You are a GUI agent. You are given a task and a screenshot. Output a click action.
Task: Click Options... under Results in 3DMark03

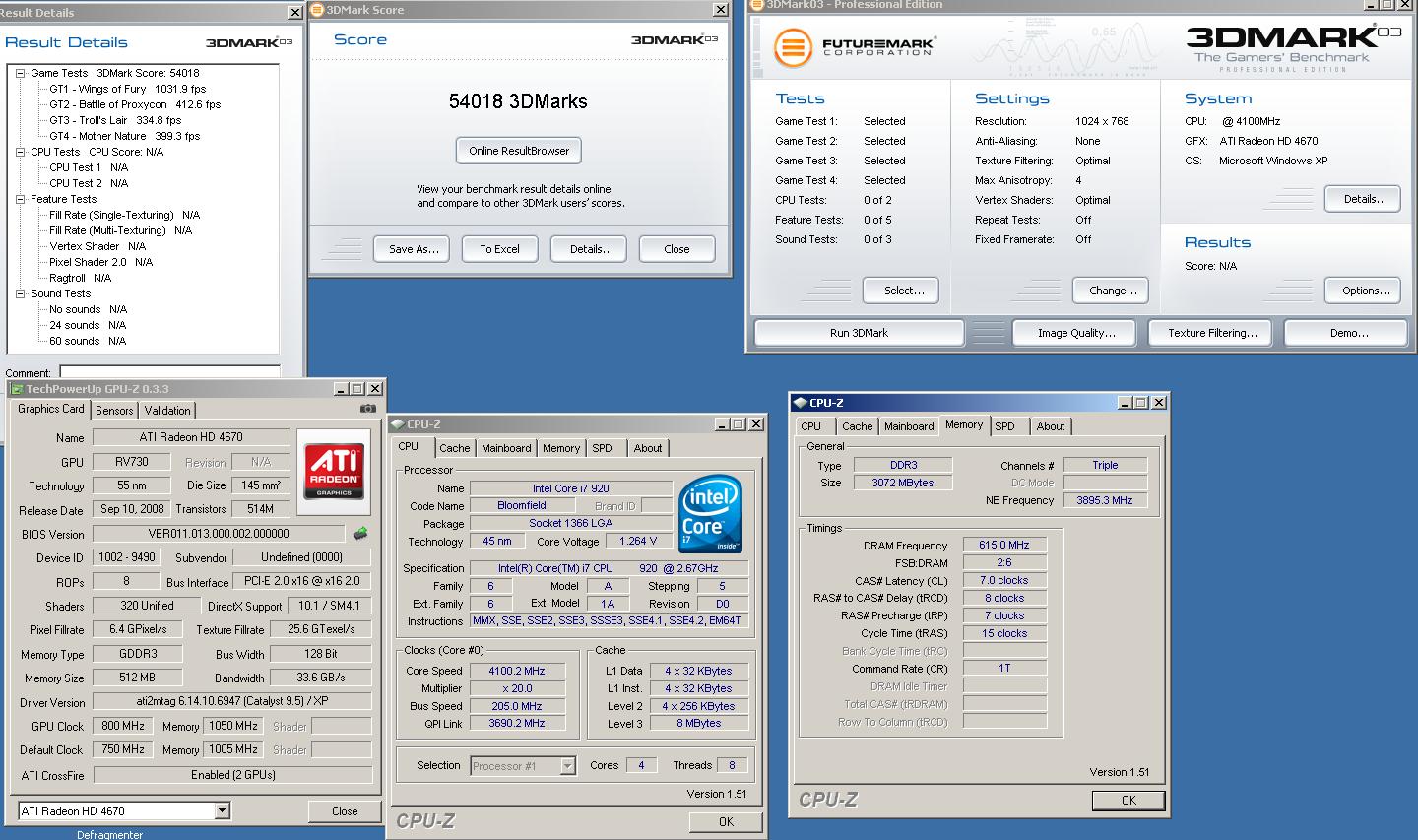click(x=1365, y=291)
